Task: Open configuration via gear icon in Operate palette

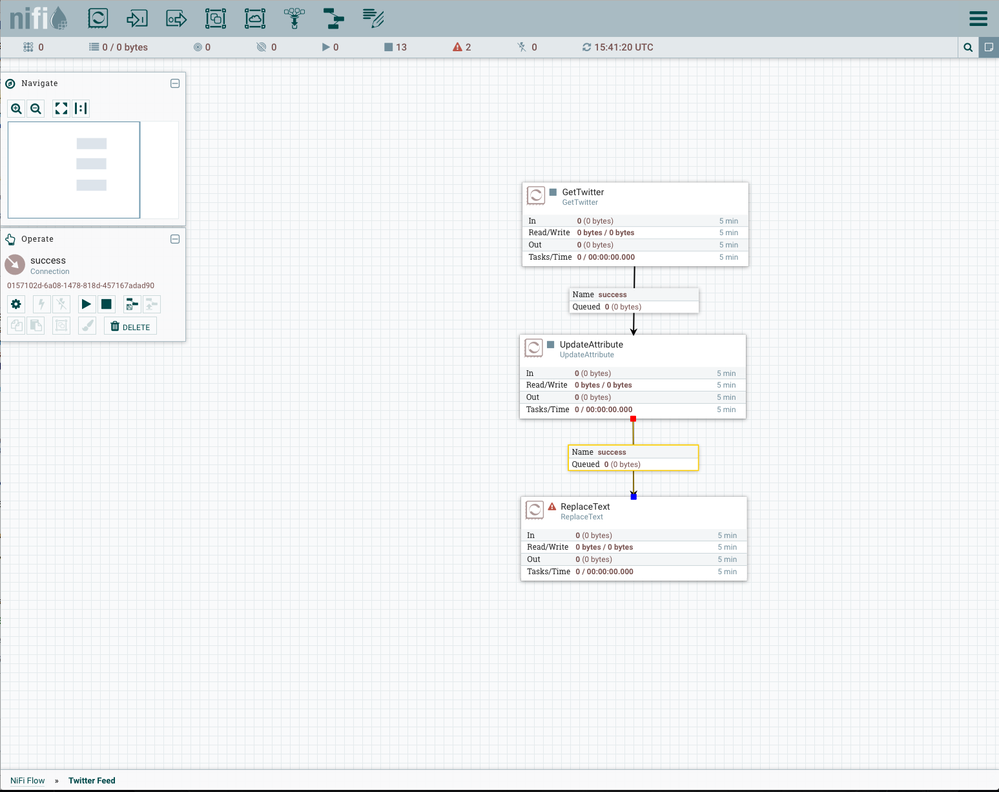Action: [15, 303]
